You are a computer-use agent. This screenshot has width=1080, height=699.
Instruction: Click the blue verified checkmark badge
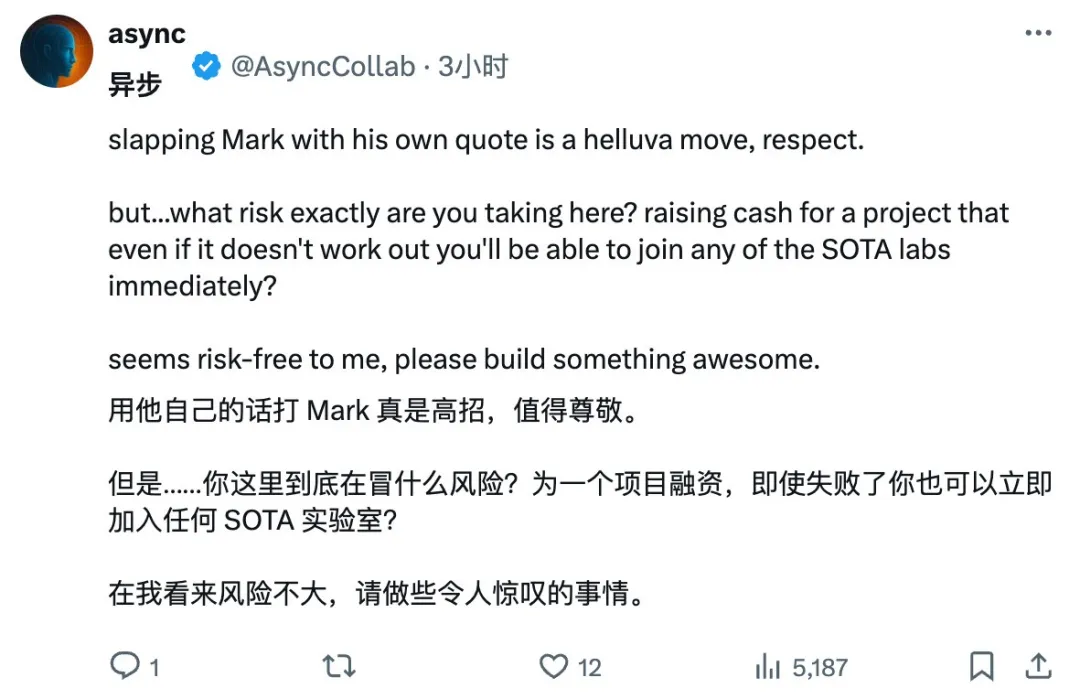coord(207,67)
